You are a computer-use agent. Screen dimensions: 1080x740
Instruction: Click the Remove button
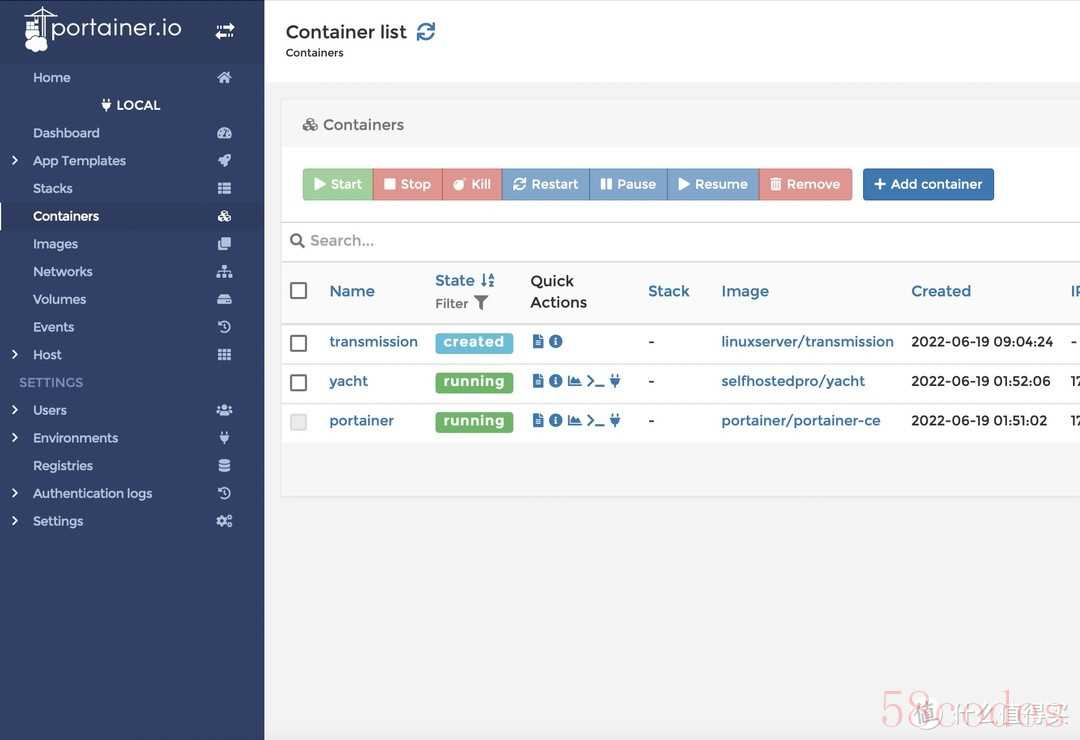pyautogui.click(x=805, y=184)
